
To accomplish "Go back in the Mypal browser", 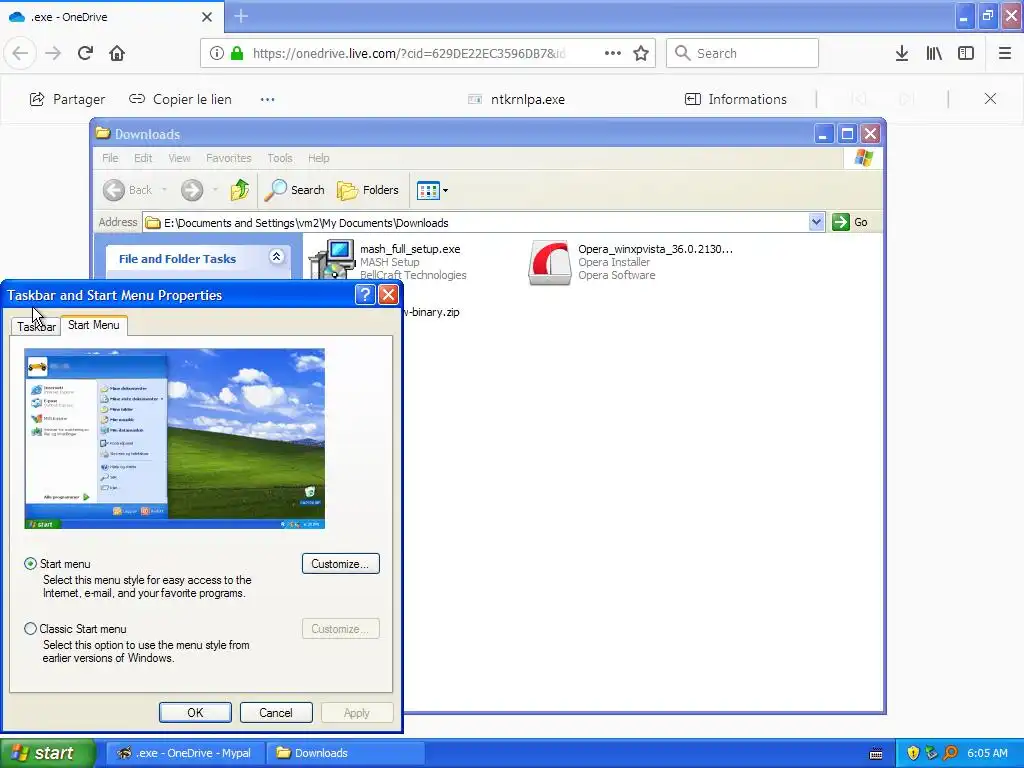I will (x=20, y=53).
